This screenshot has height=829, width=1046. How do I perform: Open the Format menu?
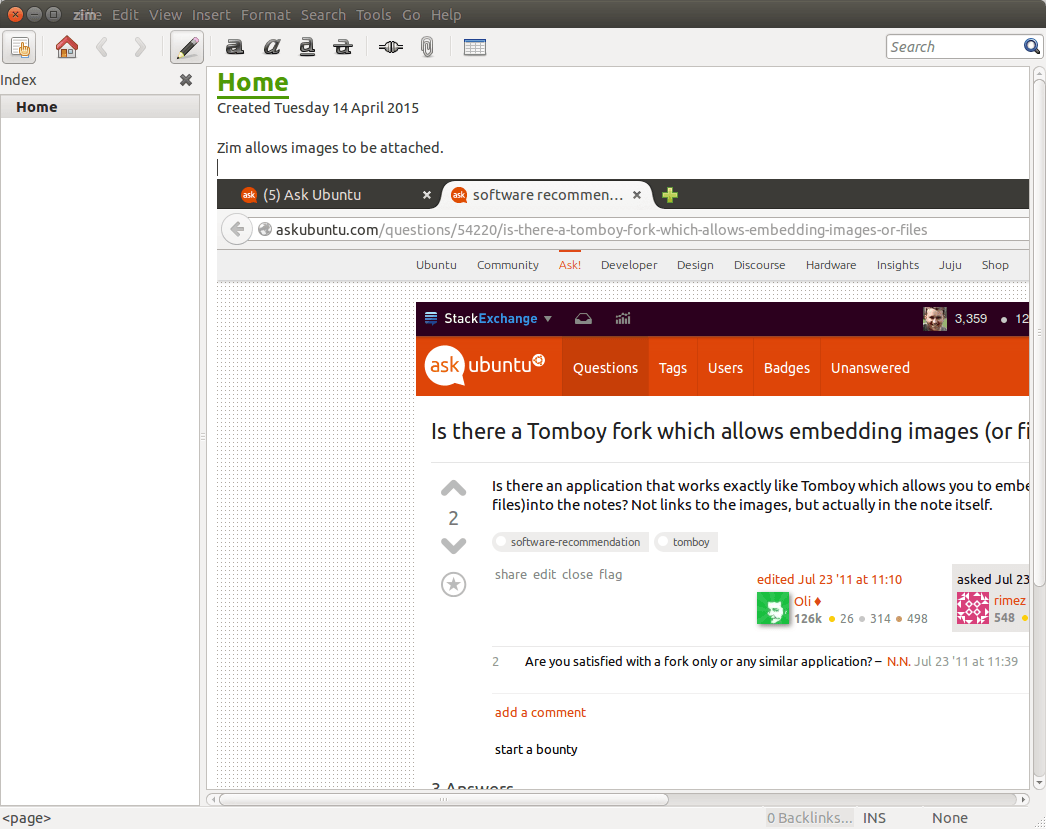point(266,15)
